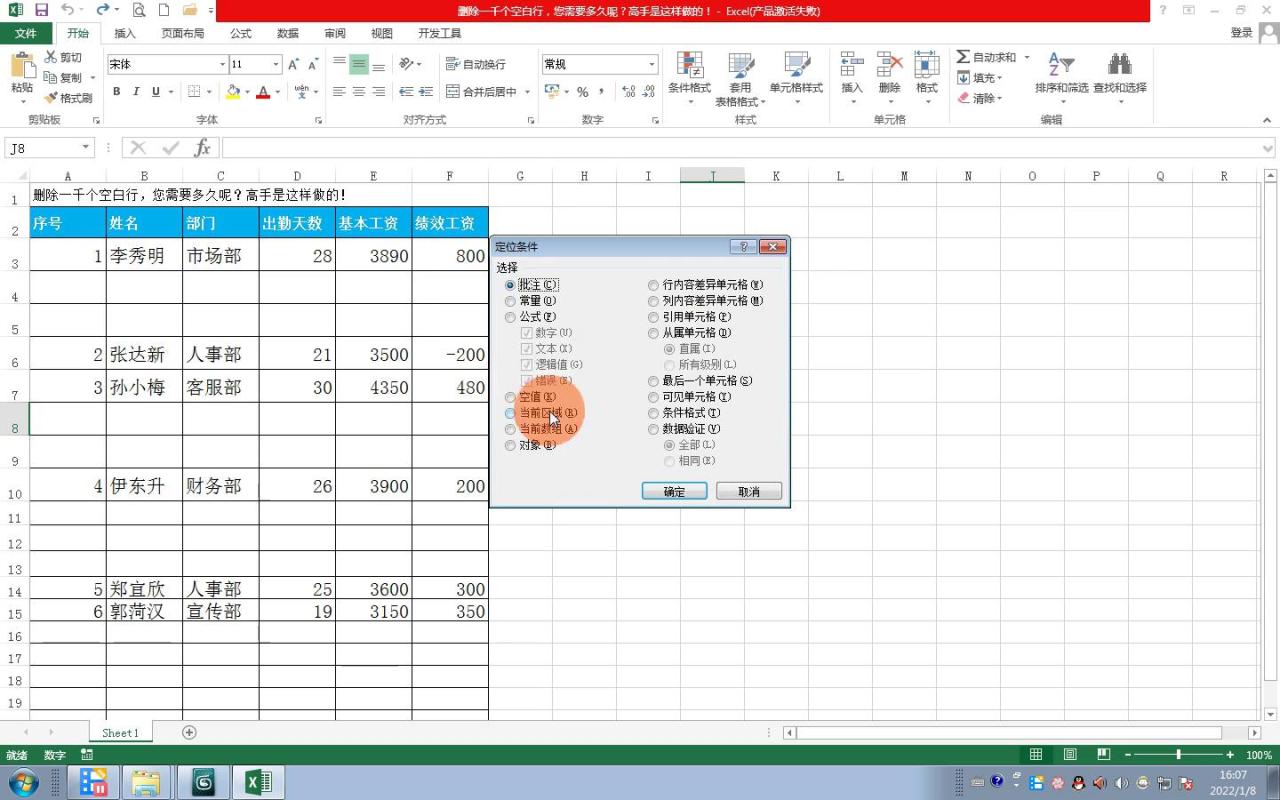Image resolution: width=1280 pixels, height=800 pixels.
Task: Switch to 插入 ribbon tab
Action: point(125,33)
